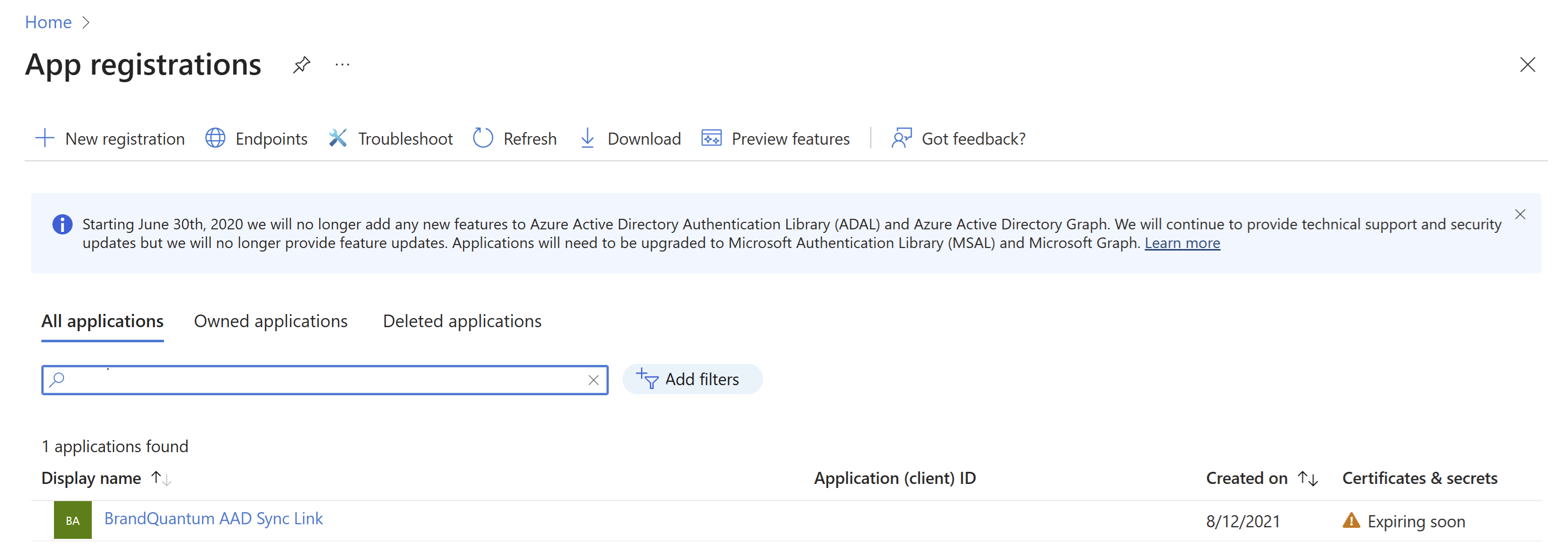Click Download toolbar label
This screenshot has width=1568, height=553.
click(644, 139)
